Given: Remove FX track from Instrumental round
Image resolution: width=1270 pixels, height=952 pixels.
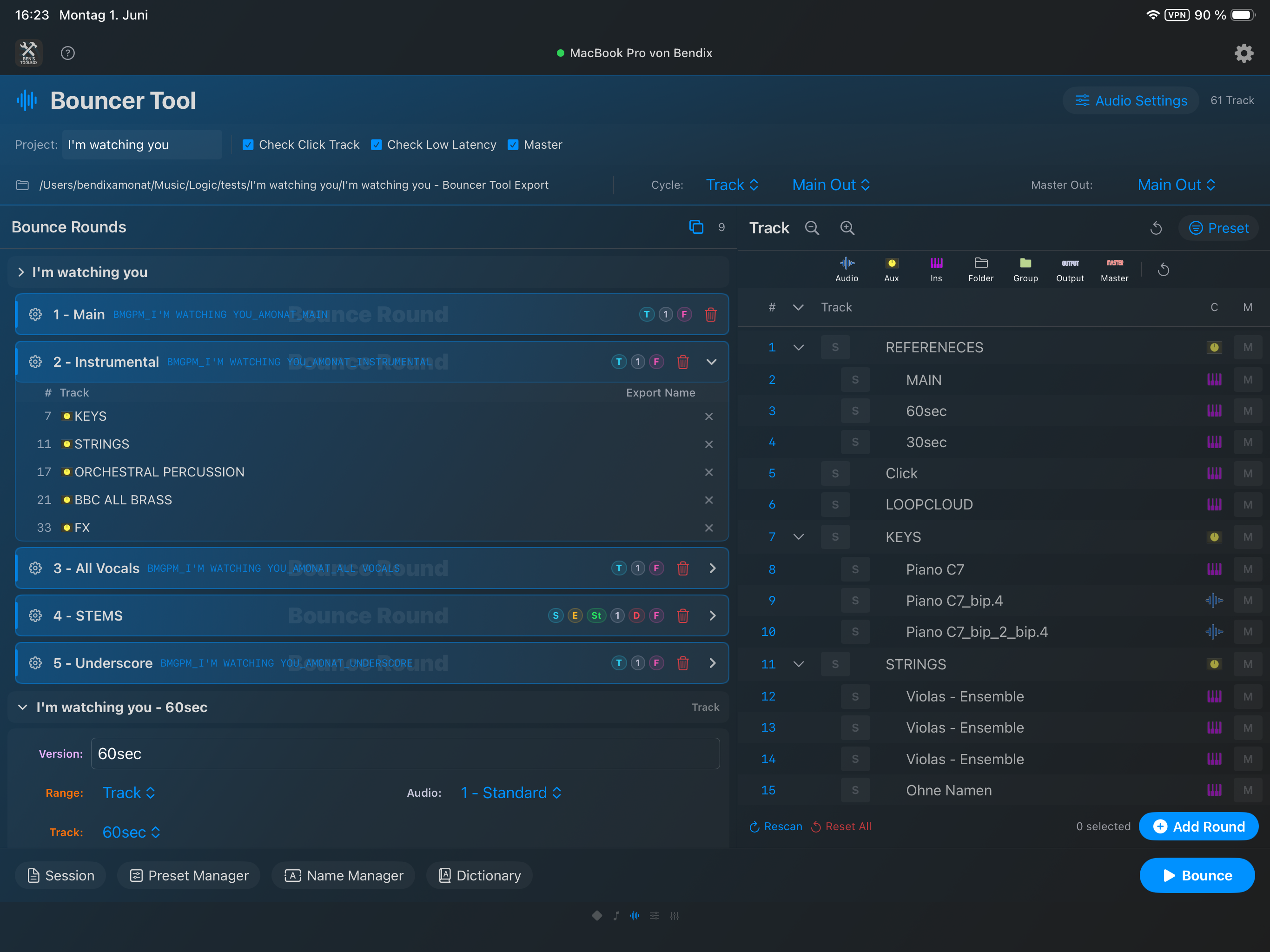Looking at the screenshot, I should click(709, 528).
